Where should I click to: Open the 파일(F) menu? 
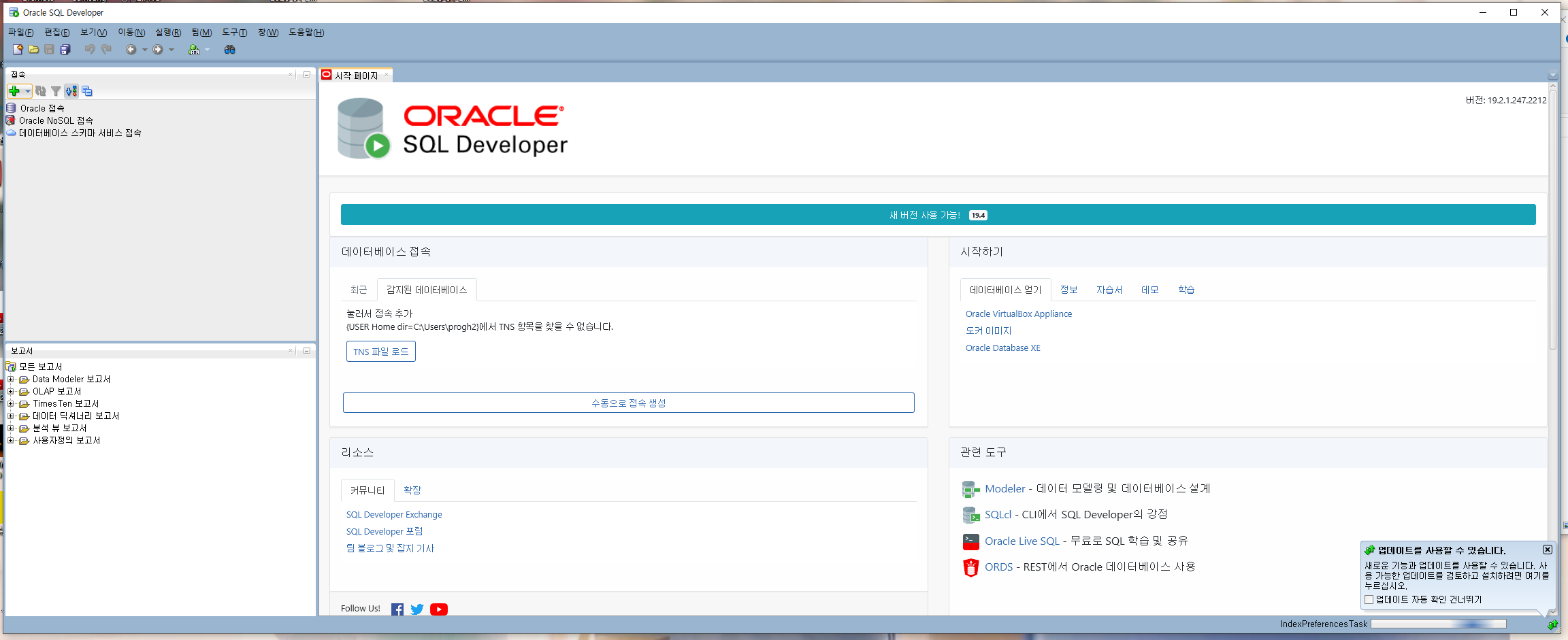click(x=20, y=33)
